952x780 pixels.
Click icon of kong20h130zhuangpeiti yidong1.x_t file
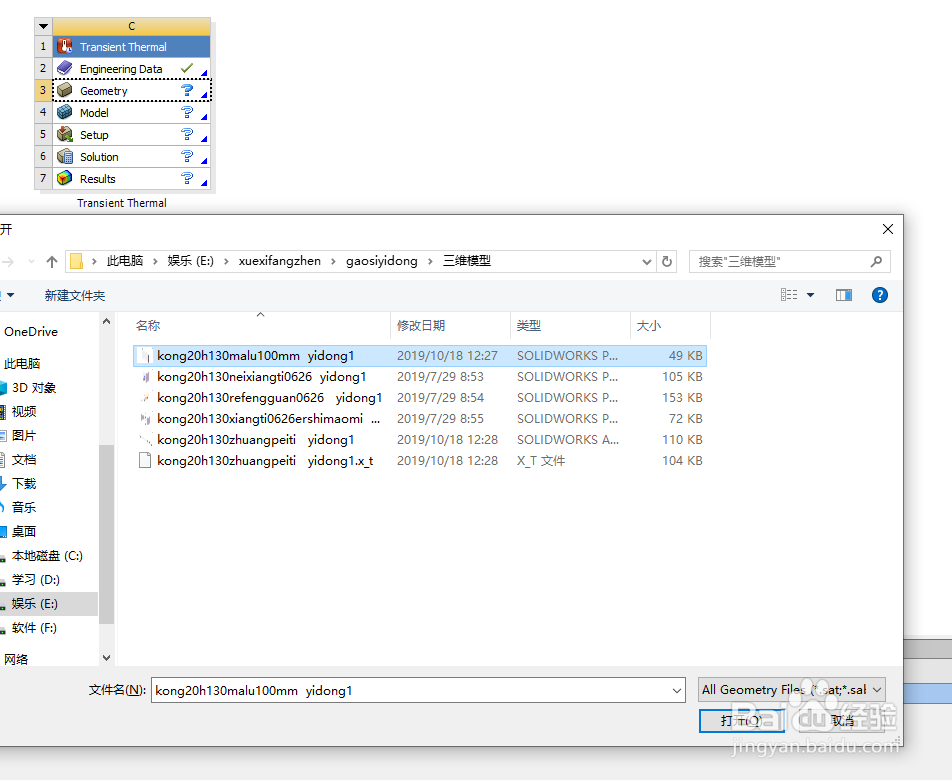click(x=145, y=461)
